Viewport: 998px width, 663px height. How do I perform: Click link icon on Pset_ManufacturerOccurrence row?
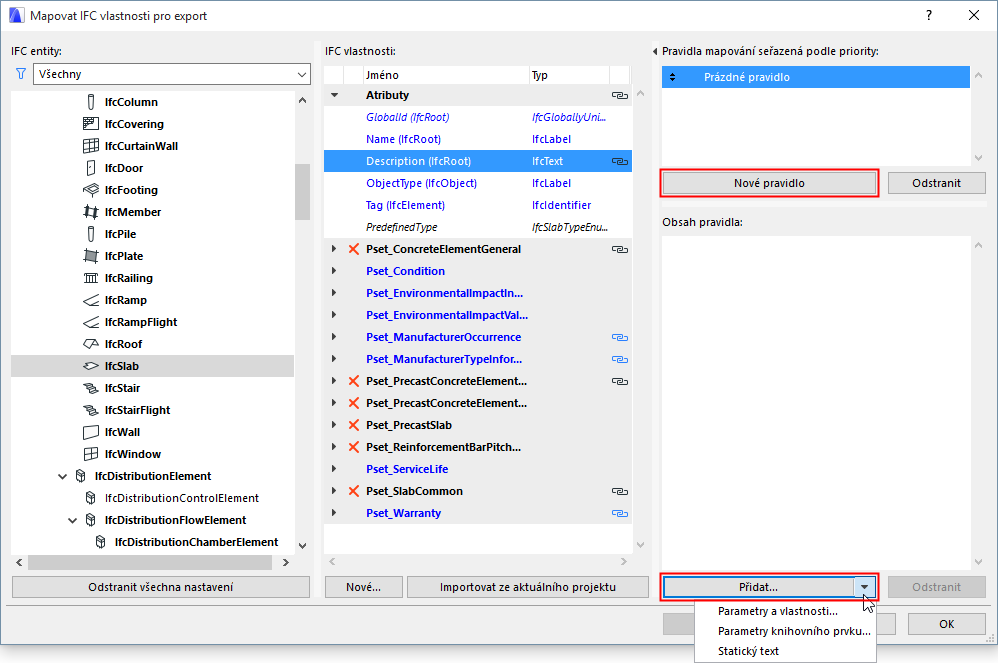[x=619, y=337]
